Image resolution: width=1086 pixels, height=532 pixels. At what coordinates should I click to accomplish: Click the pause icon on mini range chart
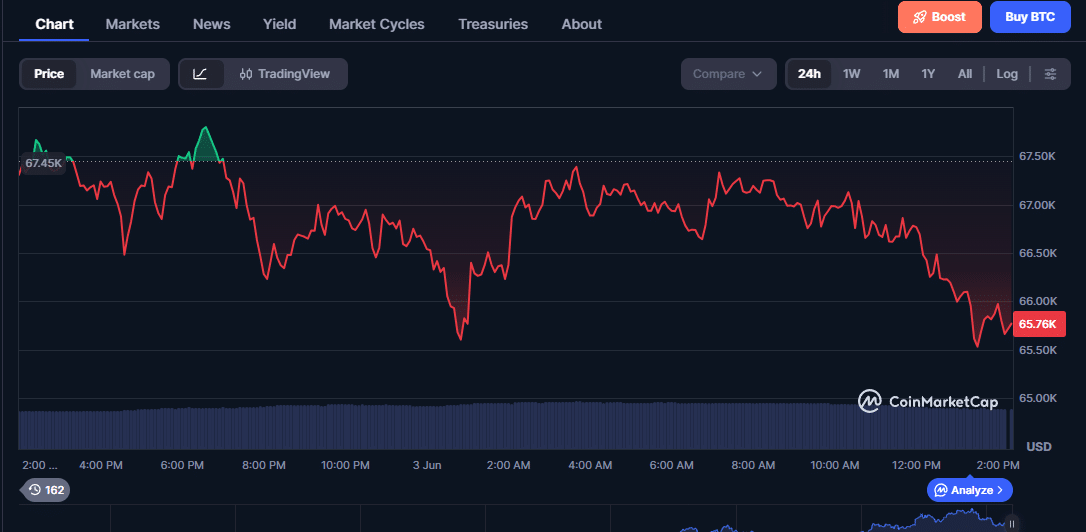[x=1012, y=524]
